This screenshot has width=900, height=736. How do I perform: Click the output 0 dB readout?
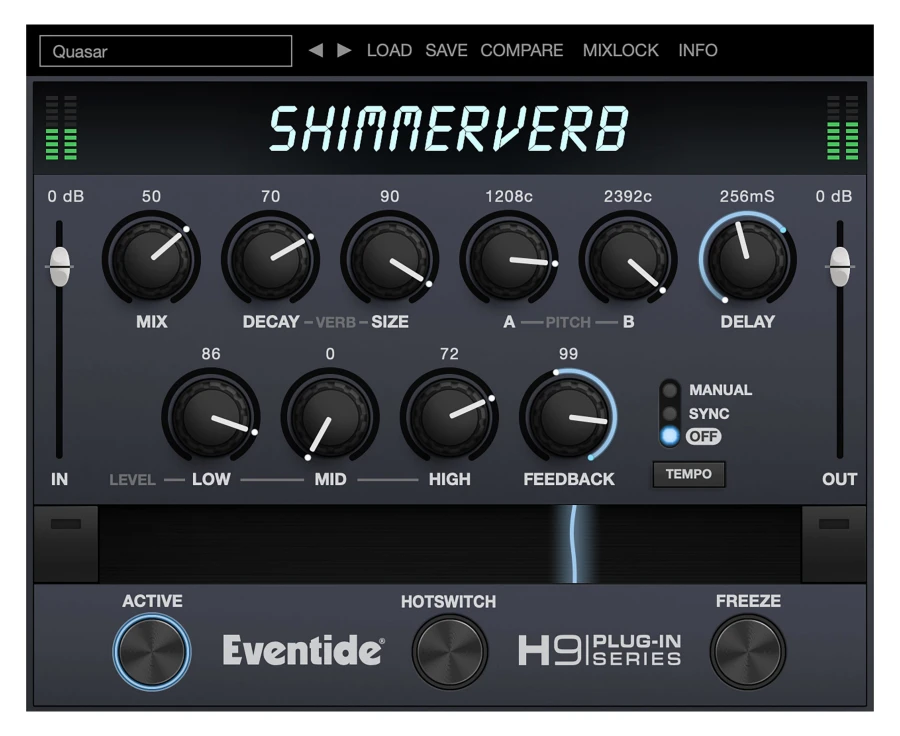[834, 196]
